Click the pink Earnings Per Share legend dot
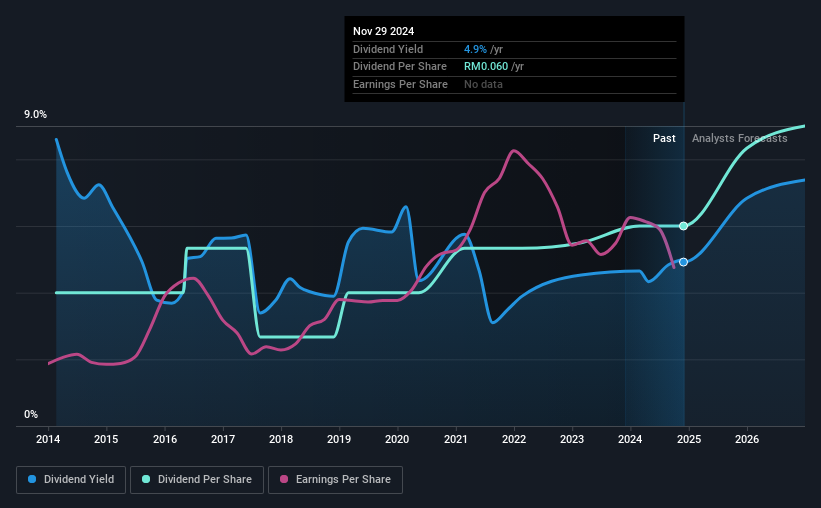821x508 pixels. [x=284, y=479]
